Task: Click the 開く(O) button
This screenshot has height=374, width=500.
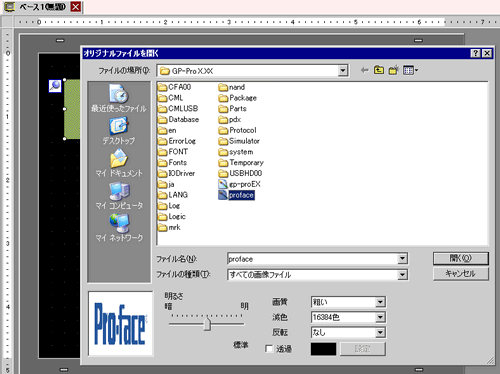Action: [461, 258]
